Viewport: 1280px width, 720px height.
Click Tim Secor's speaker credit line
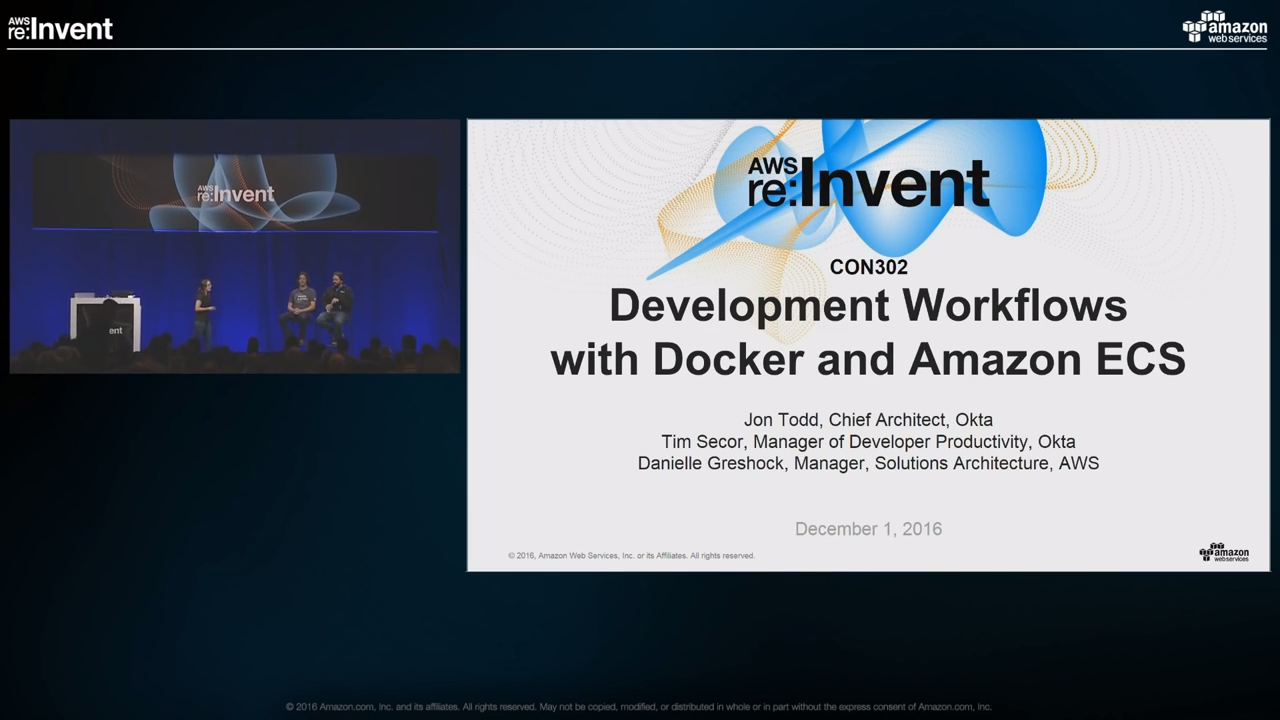click(x=868, y=442)
